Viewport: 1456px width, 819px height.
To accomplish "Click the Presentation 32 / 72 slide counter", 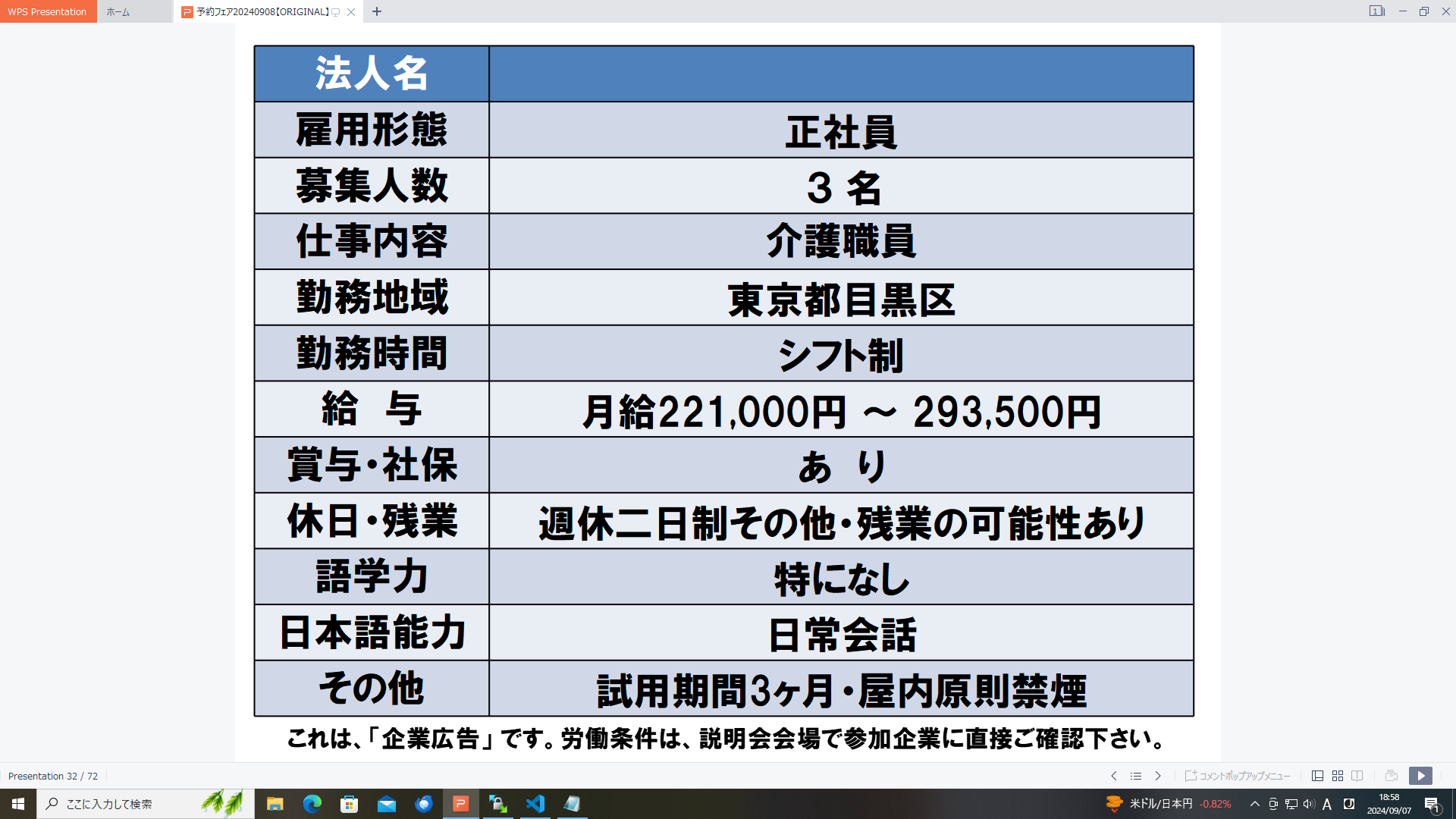I will [x=53, y=776].
